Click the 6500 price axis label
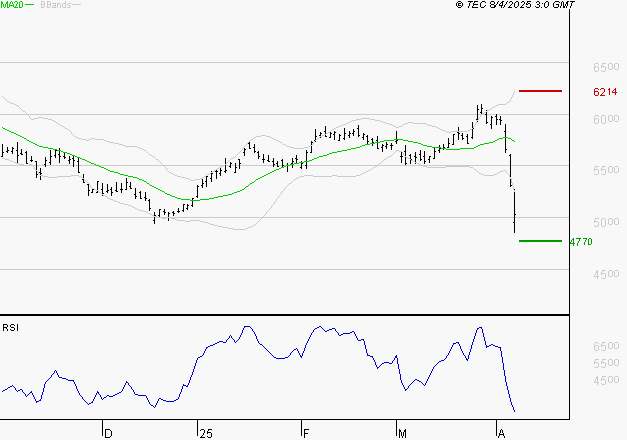 coord(606,67)
